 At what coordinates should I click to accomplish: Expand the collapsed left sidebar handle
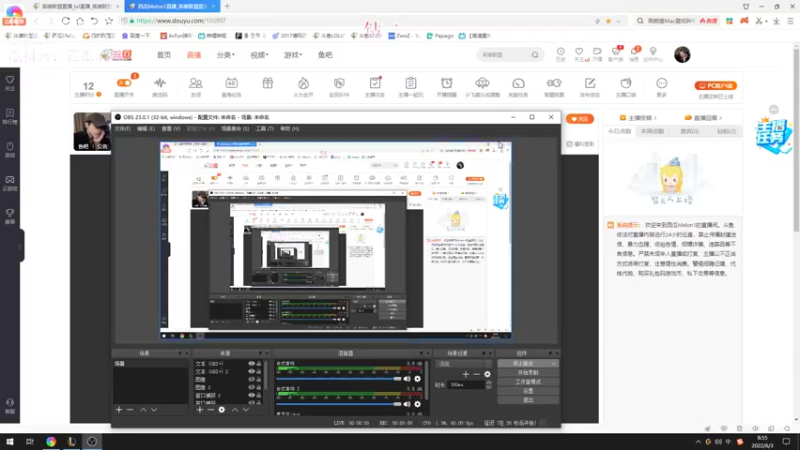[x=20, y=246]
